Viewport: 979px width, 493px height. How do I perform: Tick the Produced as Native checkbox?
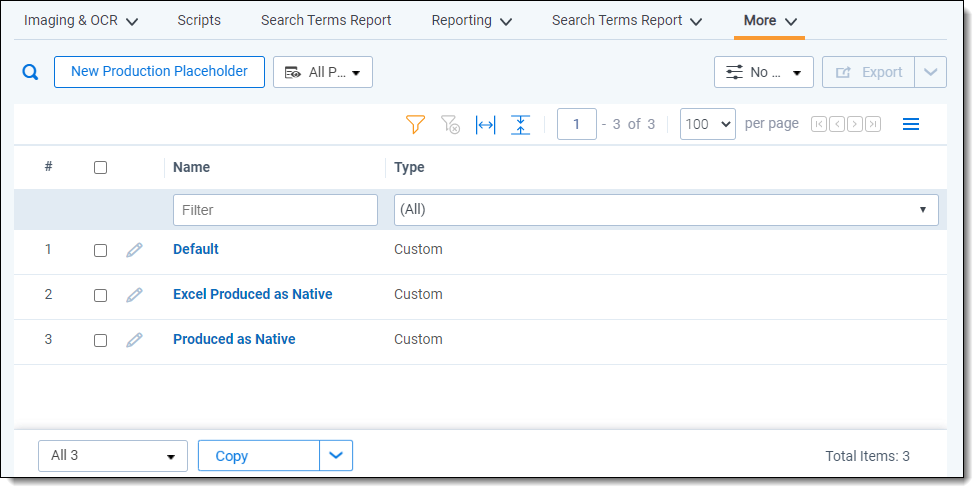pos(100,340)
